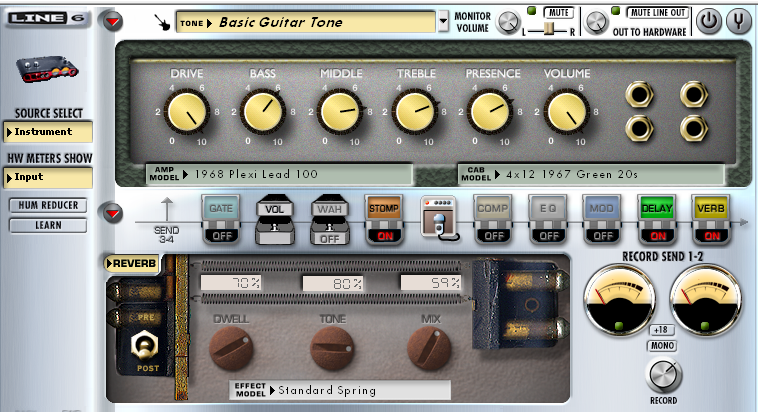
Task: Click the power standby button icon
Action: pyautogui.click(x=708, y=21)
